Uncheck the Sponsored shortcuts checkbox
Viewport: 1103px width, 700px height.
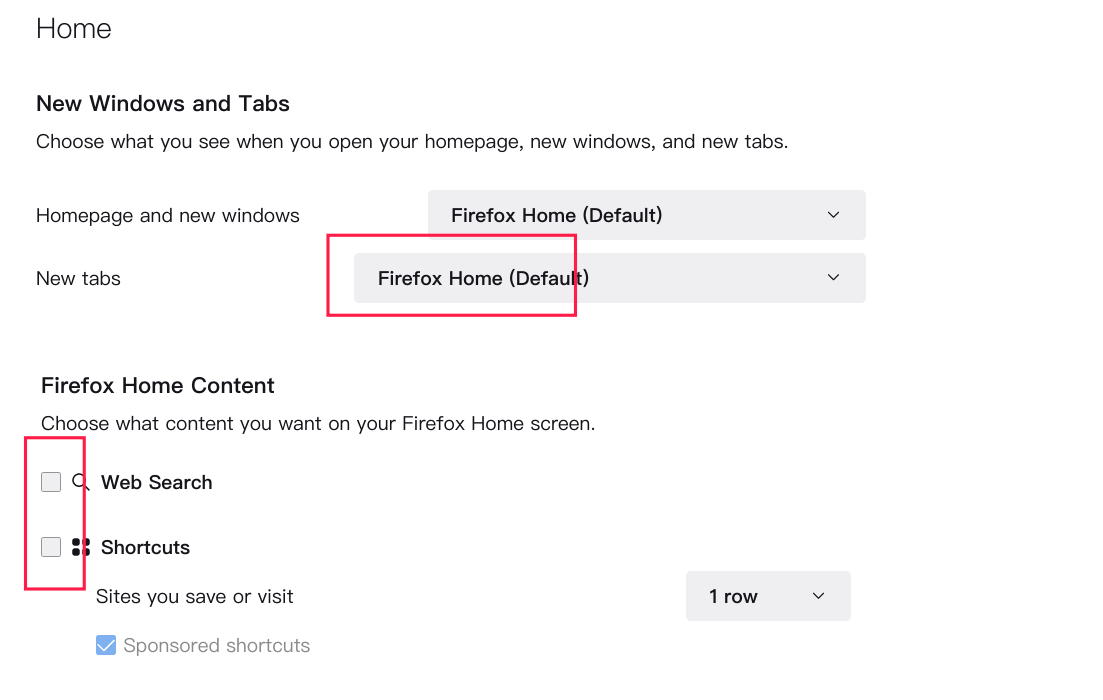point(106,645)
